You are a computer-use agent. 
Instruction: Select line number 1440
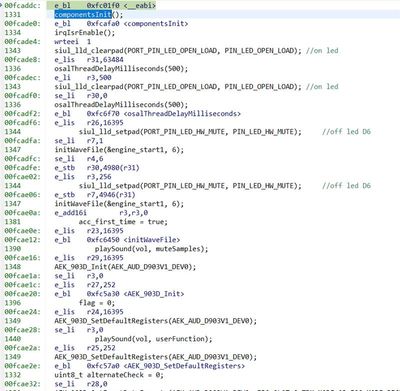[x=13, y=339]
